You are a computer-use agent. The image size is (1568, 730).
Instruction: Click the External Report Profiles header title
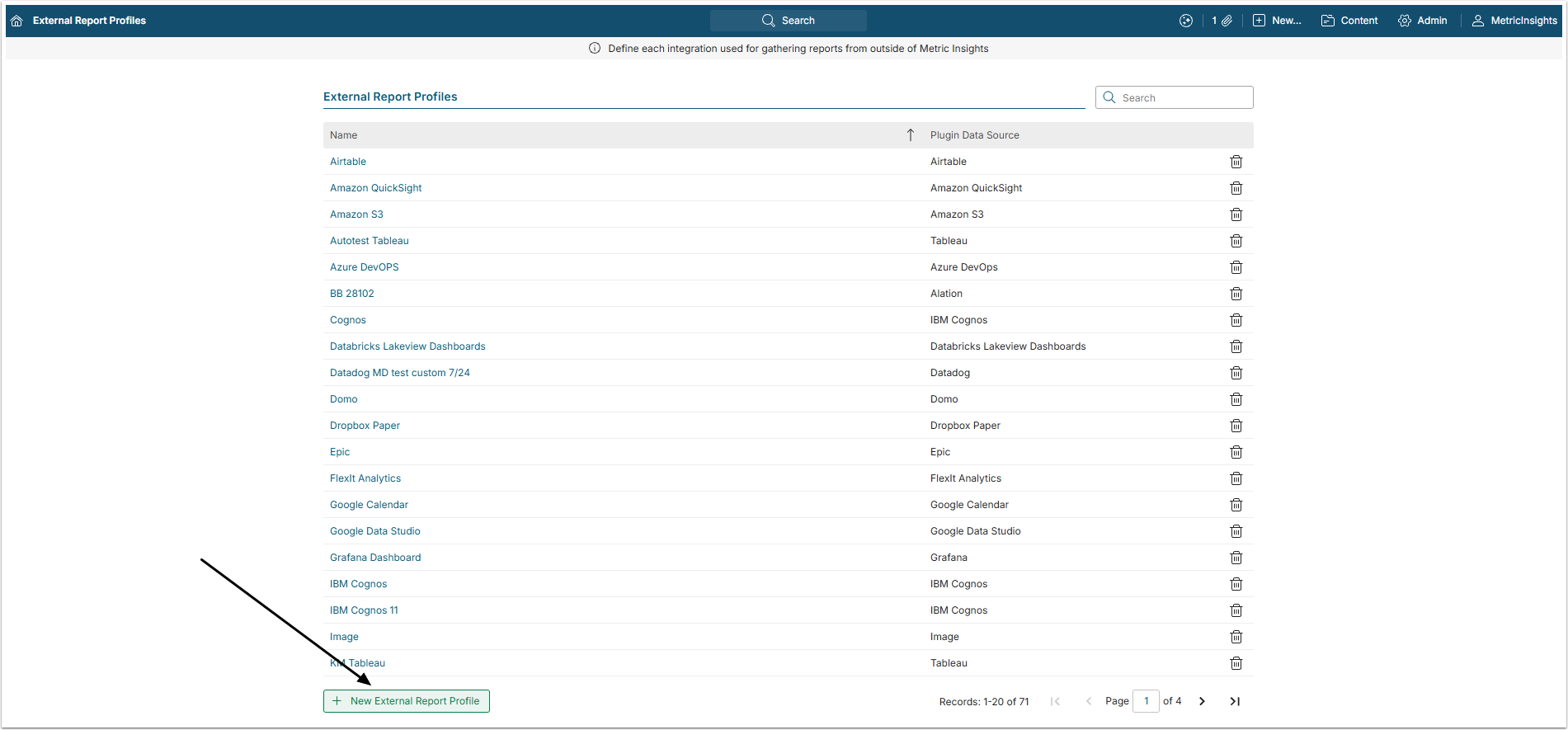(89, 21)
